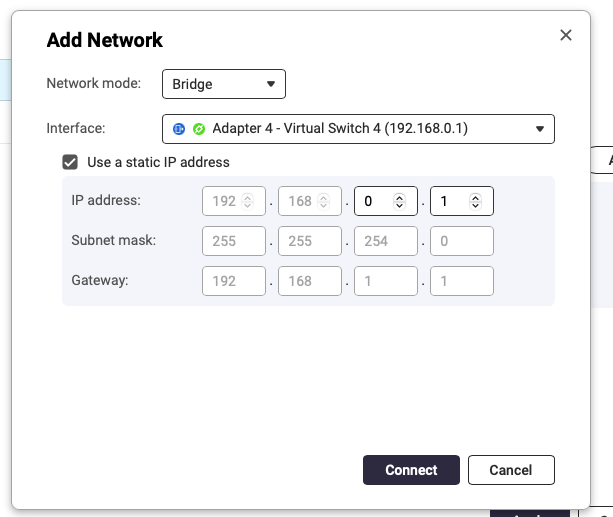This screenshot has height=517, width=613.
Task: Select the IP address third octet field
Action: (x=376, y=201)
